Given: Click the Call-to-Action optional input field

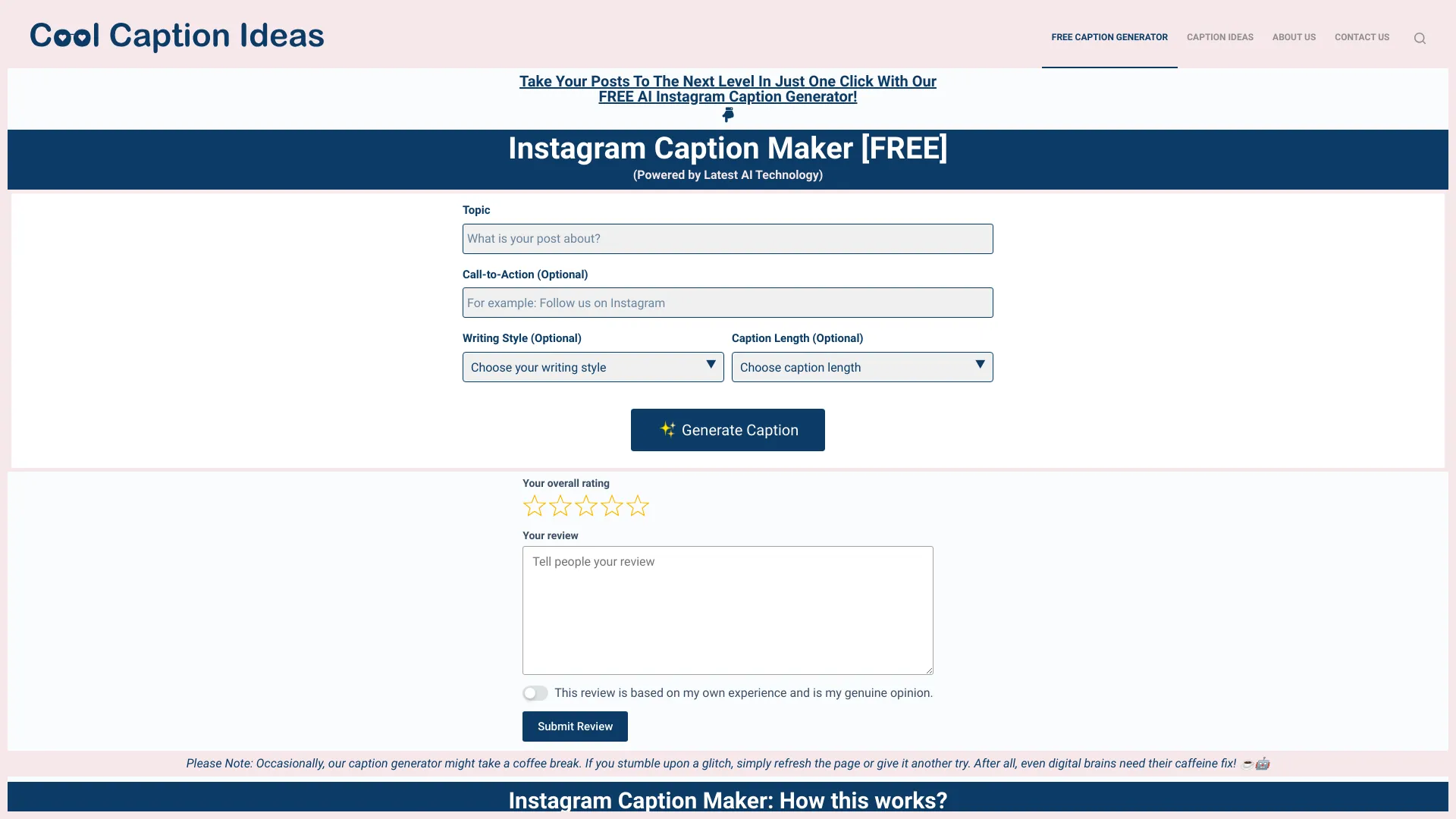Looking at the screenshot, I should pyautogui.click(x=727, y=302).
